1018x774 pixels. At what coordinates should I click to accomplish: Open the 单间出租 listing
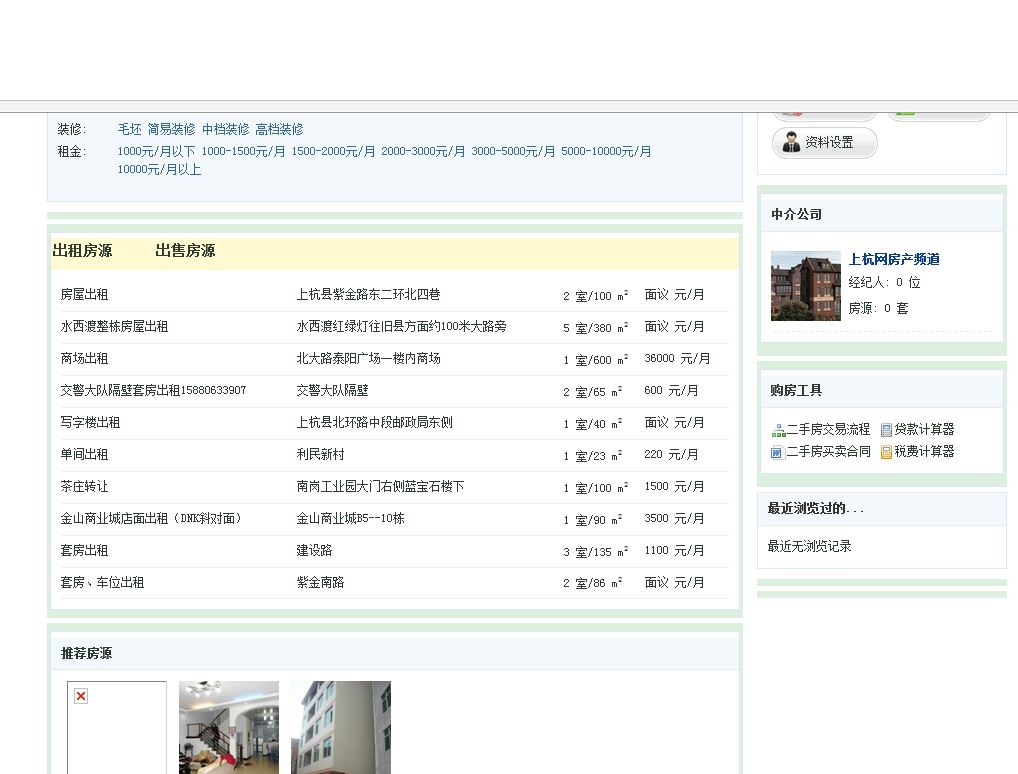[x=84, y=455]
